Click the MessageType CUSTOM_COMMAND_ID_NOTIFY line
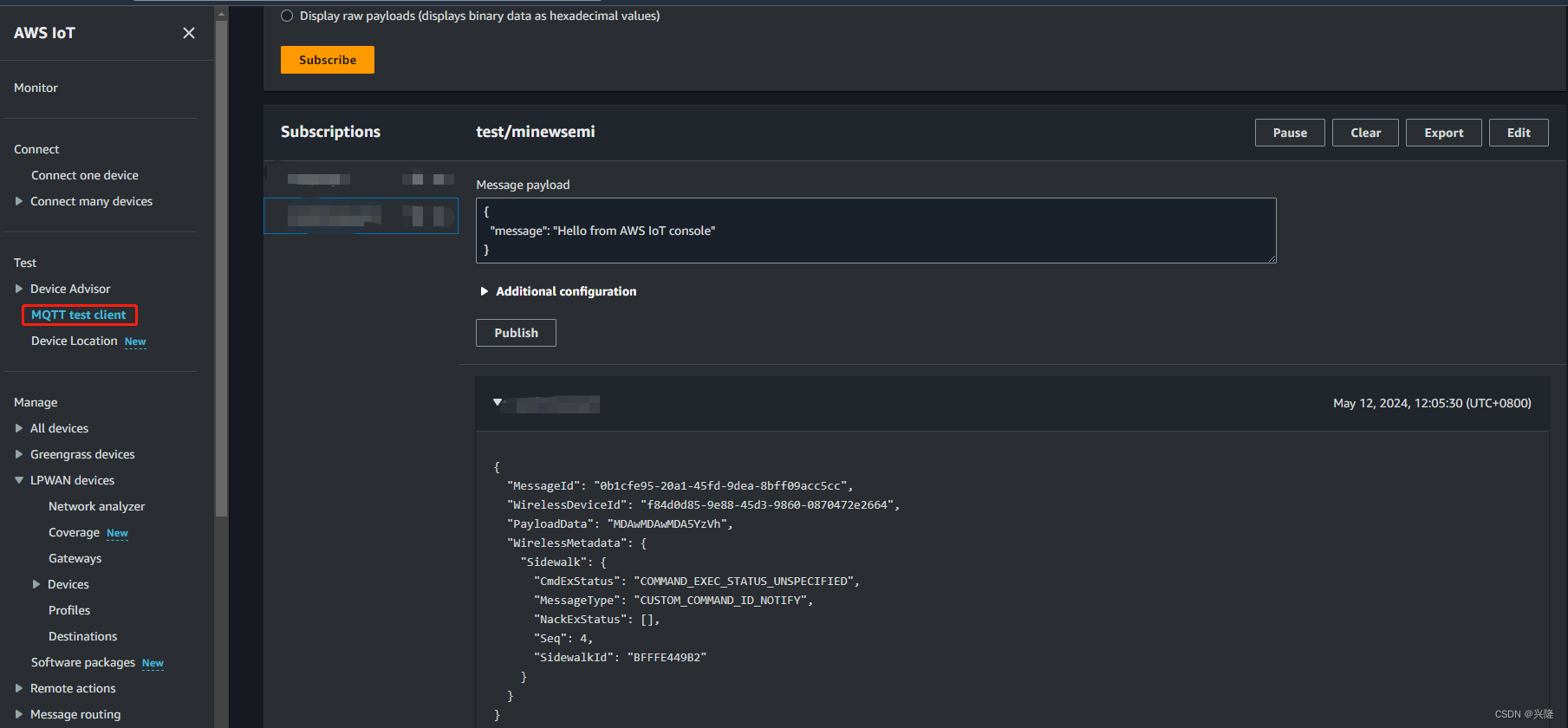The height and width of the screenshot is (728, 1568). click(x=673, y=600)
